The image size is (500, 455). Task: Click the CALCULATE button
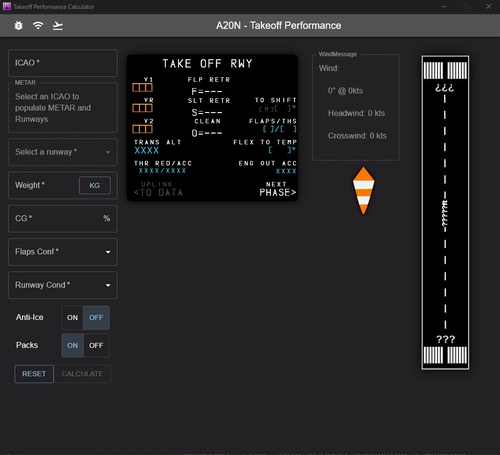pos(82,374)
